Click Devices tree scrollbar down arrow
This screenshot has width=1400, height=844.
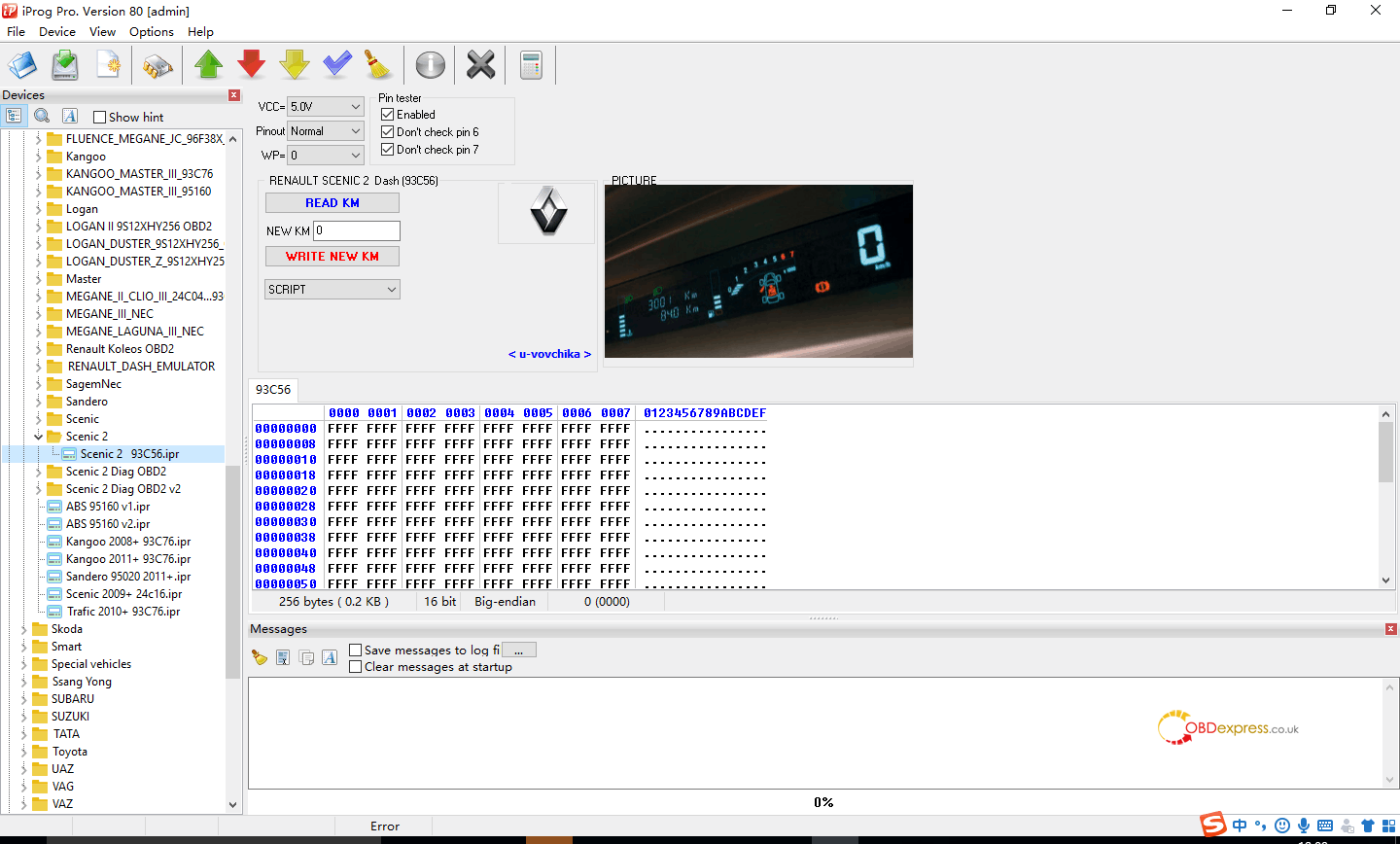tap(232, 804)
